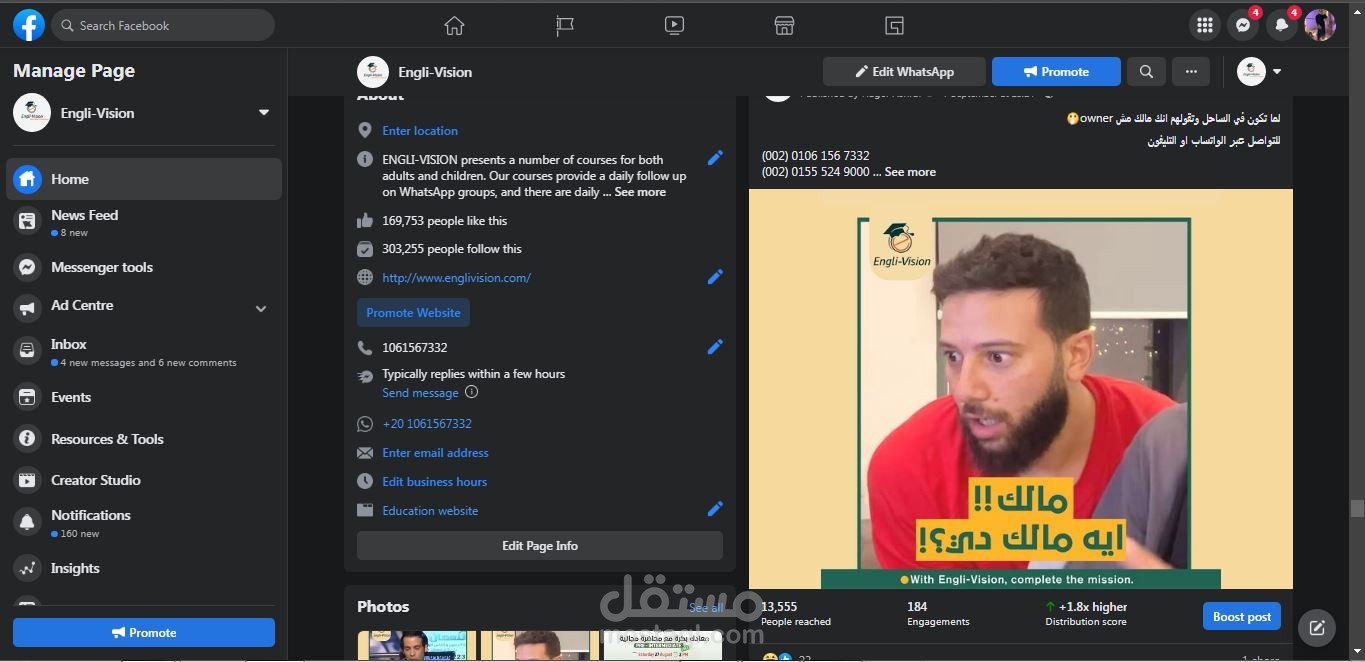Viewport: 1365px width, 662px height.
Task: Open Notifications with 160 new
Action: 144,523
